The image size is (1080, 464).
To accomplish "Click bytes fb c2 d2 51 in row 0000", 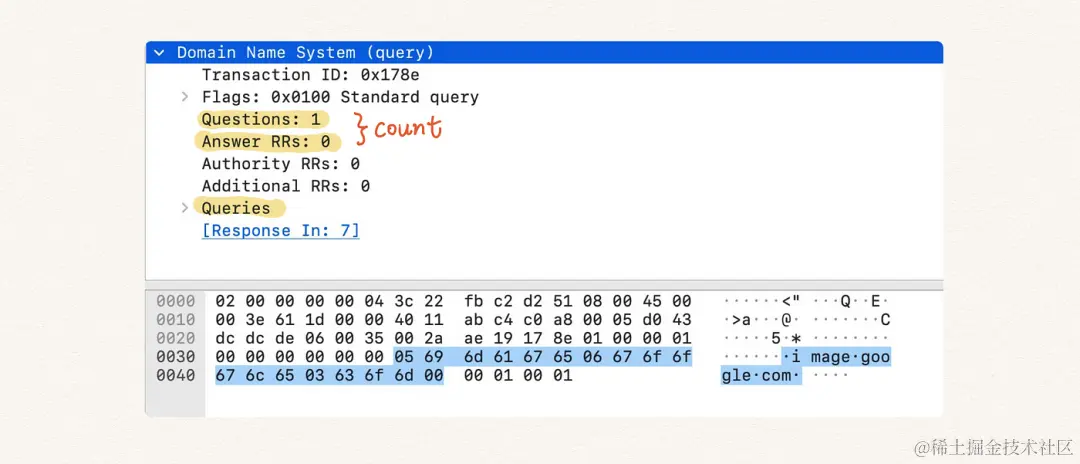I will [518, 302].
